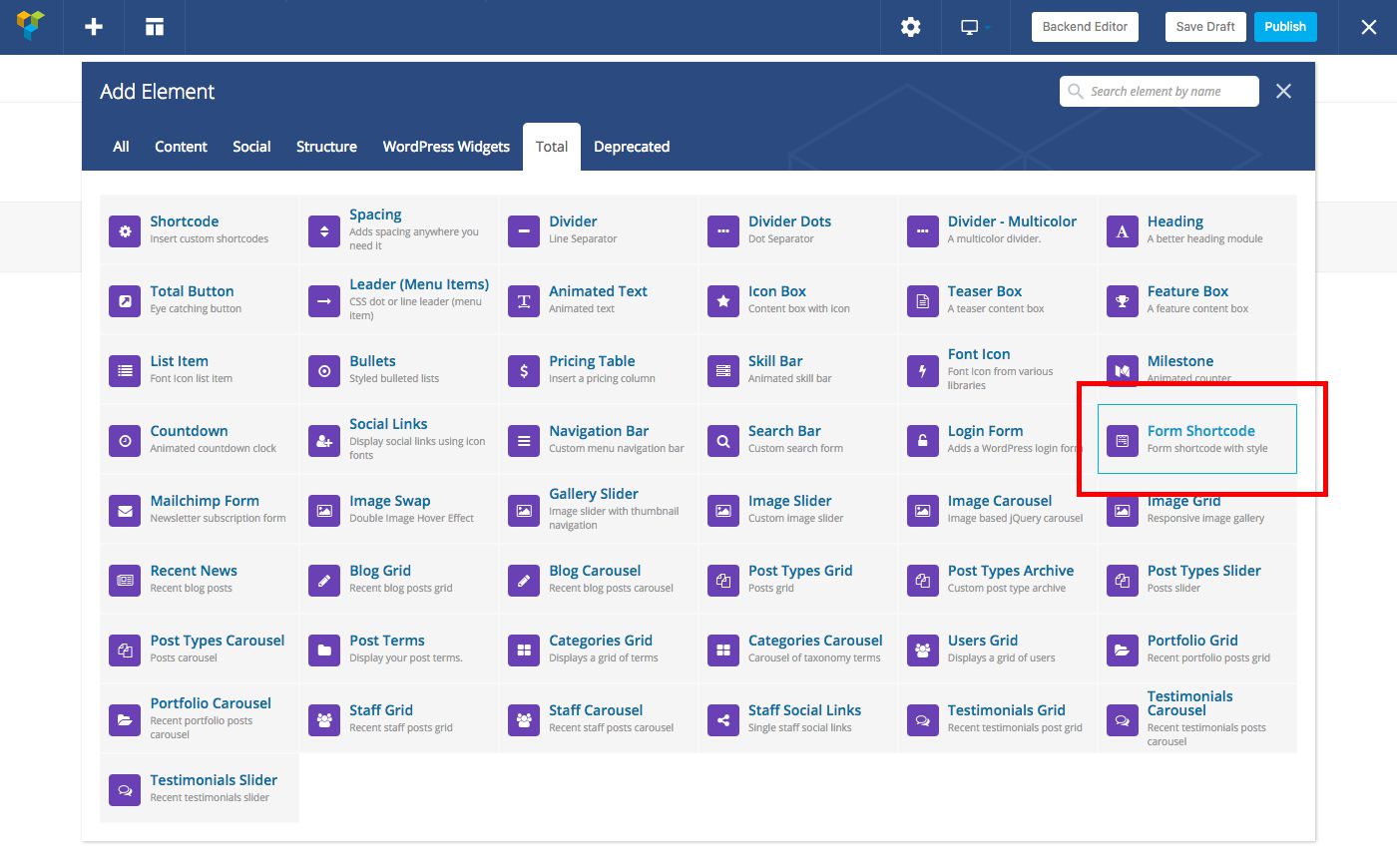Click the Feature Box trophy icon
The width and height of the screenshot is (1397, 868).
tap(1123, 300)
